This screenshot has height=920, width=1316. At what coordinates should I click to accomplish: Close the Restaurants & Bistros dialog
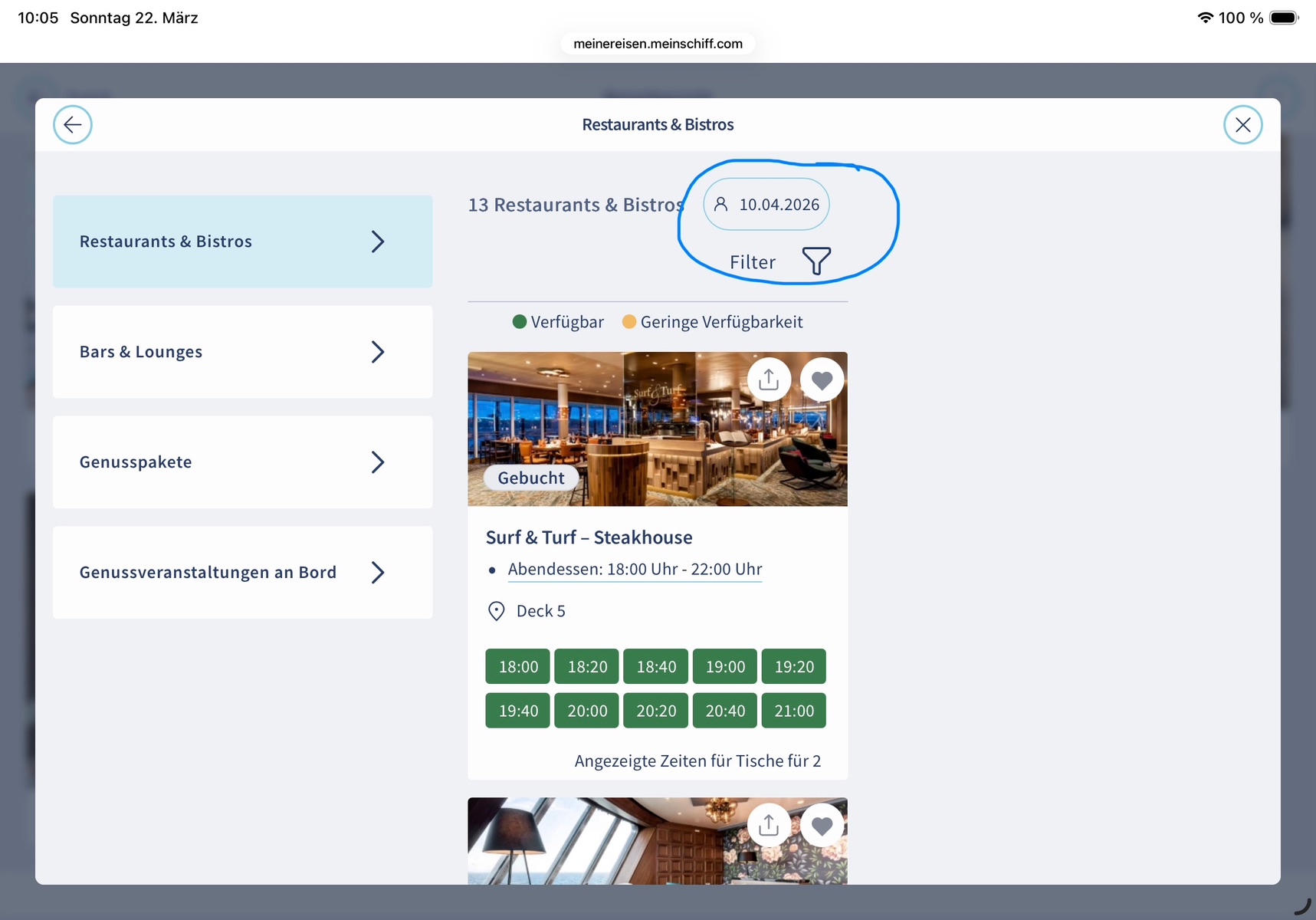1242,125
